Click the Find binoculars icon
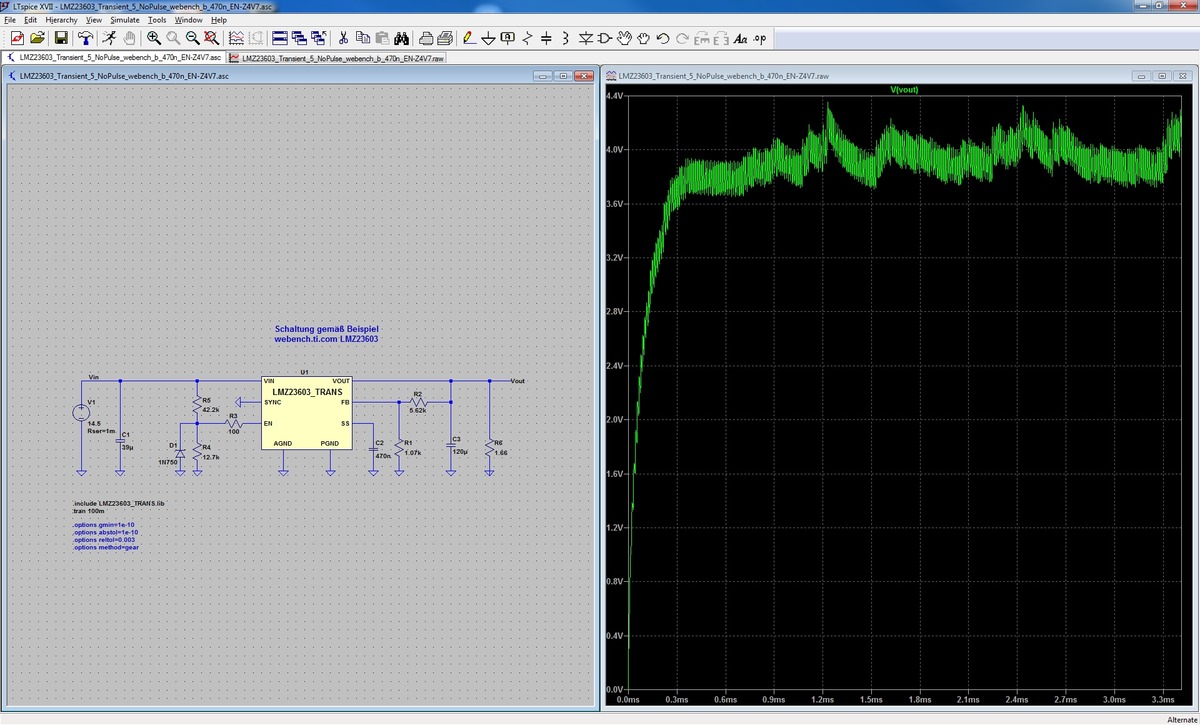This screenshot has height=725, width=1200. [401, 38]
